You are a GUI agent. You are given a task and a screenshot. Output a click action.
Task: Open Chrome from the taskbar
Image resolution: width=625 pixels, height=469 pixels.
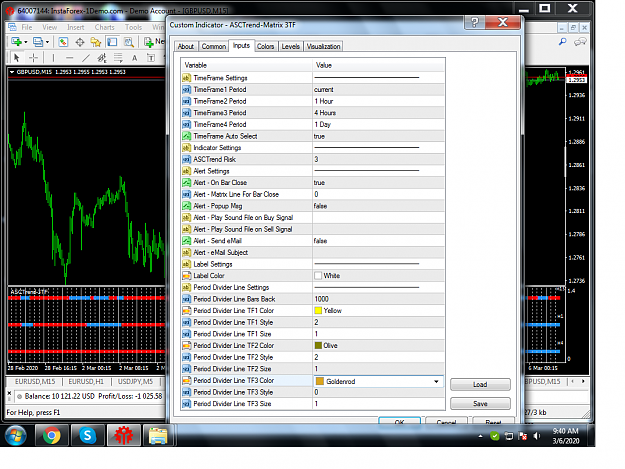[x=52, y=435]
